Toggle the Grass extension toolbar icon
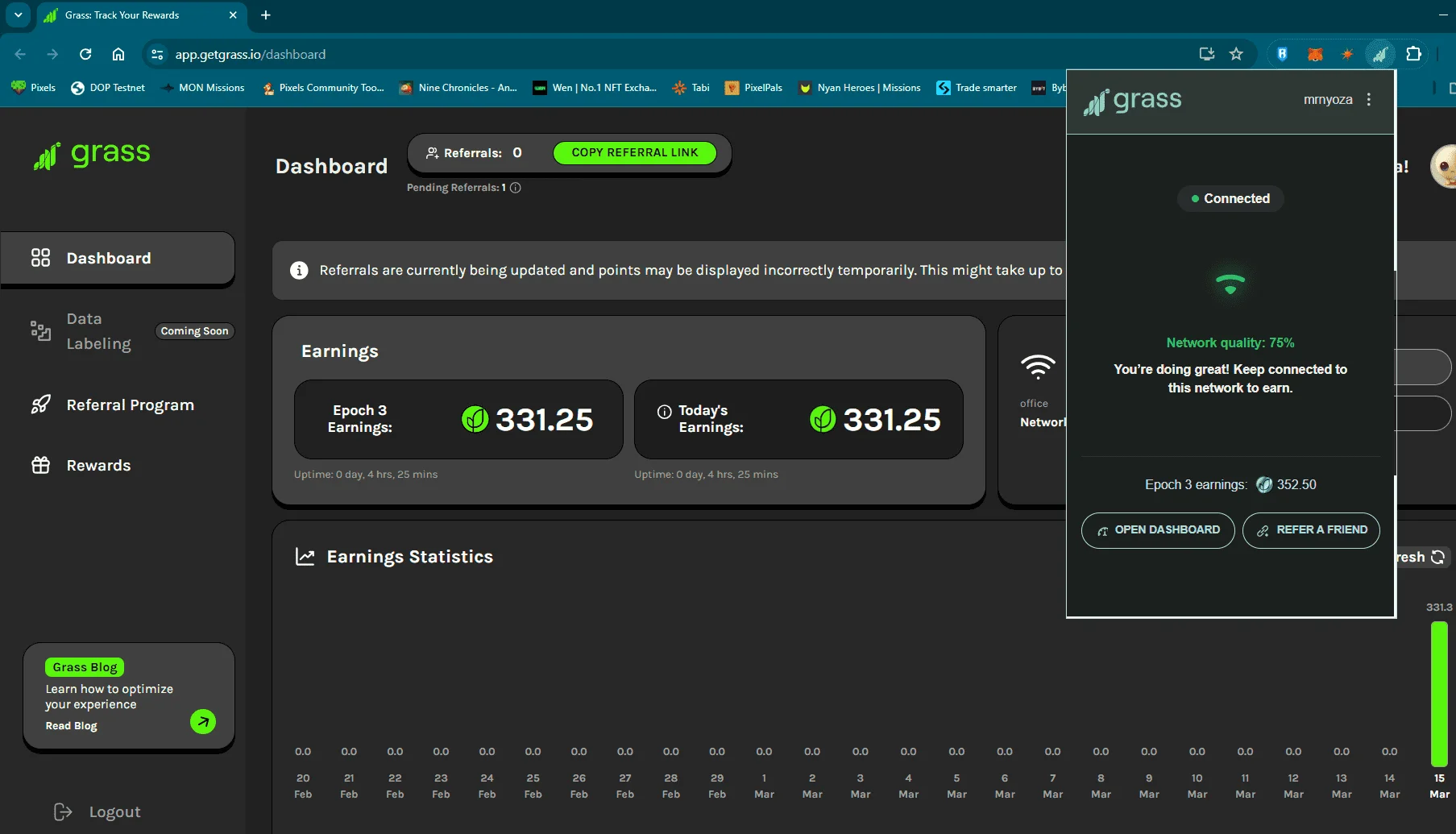The width and height of the screenshot is (1456, 834). (x=1380, y=54)
